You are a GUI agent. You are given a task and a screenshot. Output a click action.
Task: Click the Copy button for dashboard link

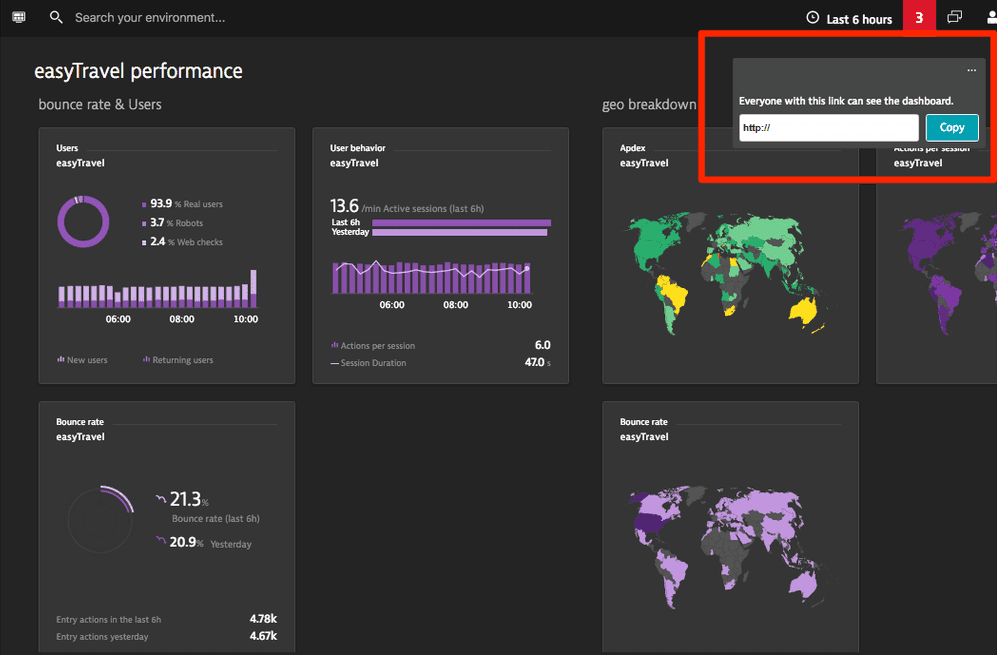(952, 128)
